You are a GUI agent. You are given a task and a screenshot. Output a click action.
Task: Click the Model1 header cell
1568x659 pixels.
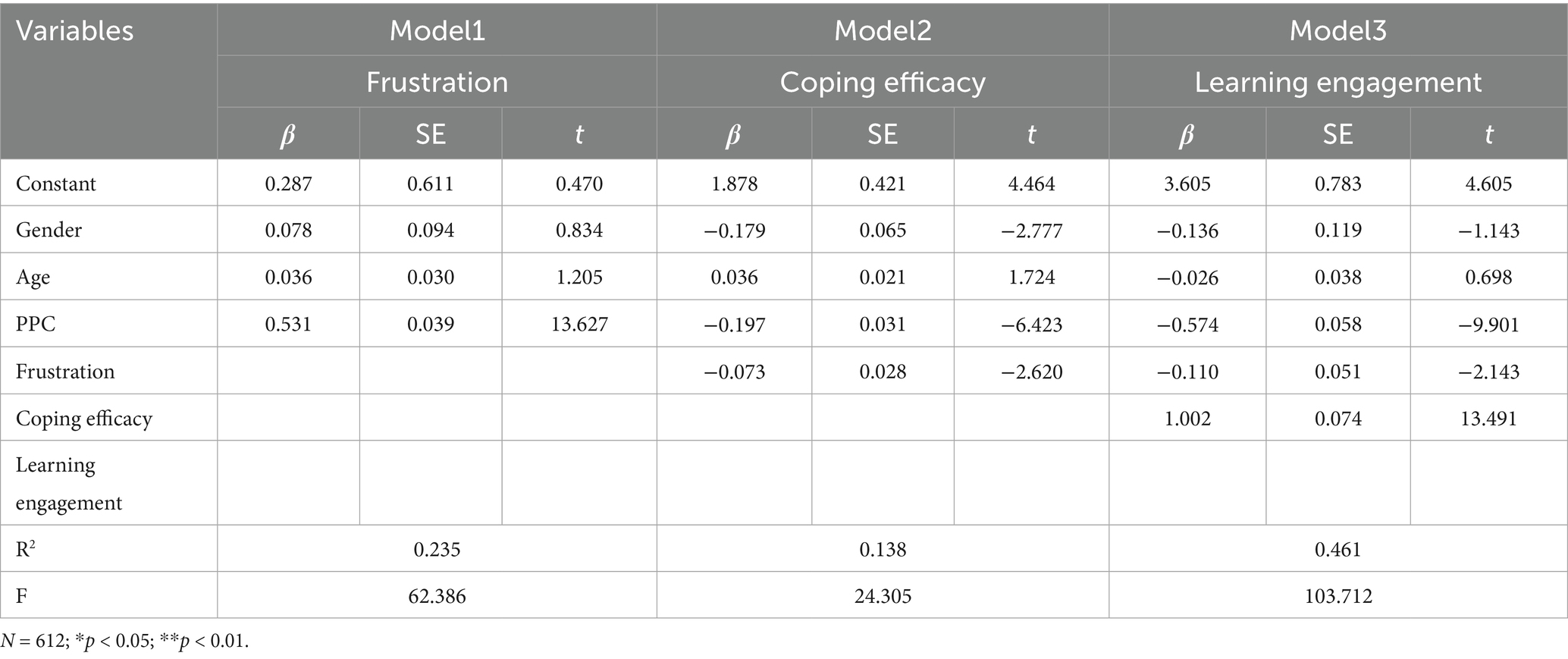(437, 30)
